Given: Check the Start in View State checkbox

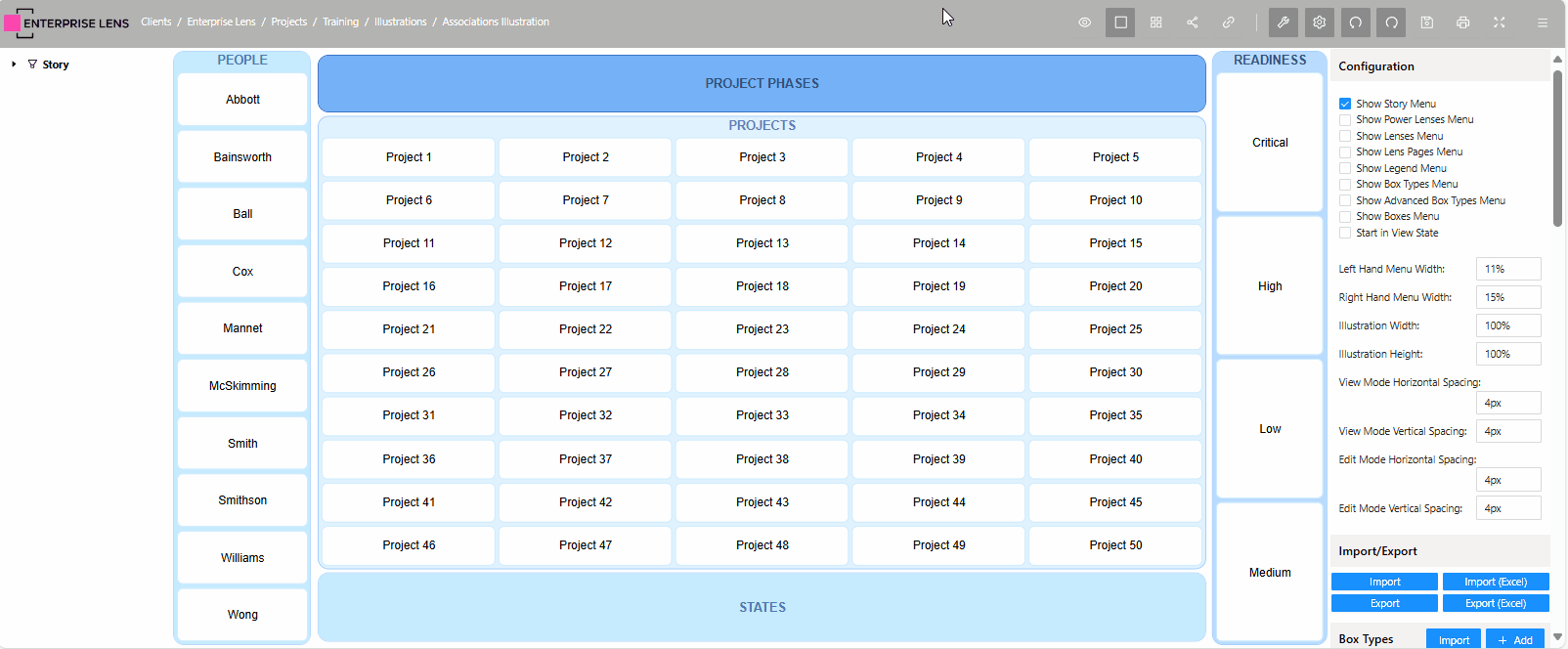Looking at the screenshot, I should click(1345, 233).
